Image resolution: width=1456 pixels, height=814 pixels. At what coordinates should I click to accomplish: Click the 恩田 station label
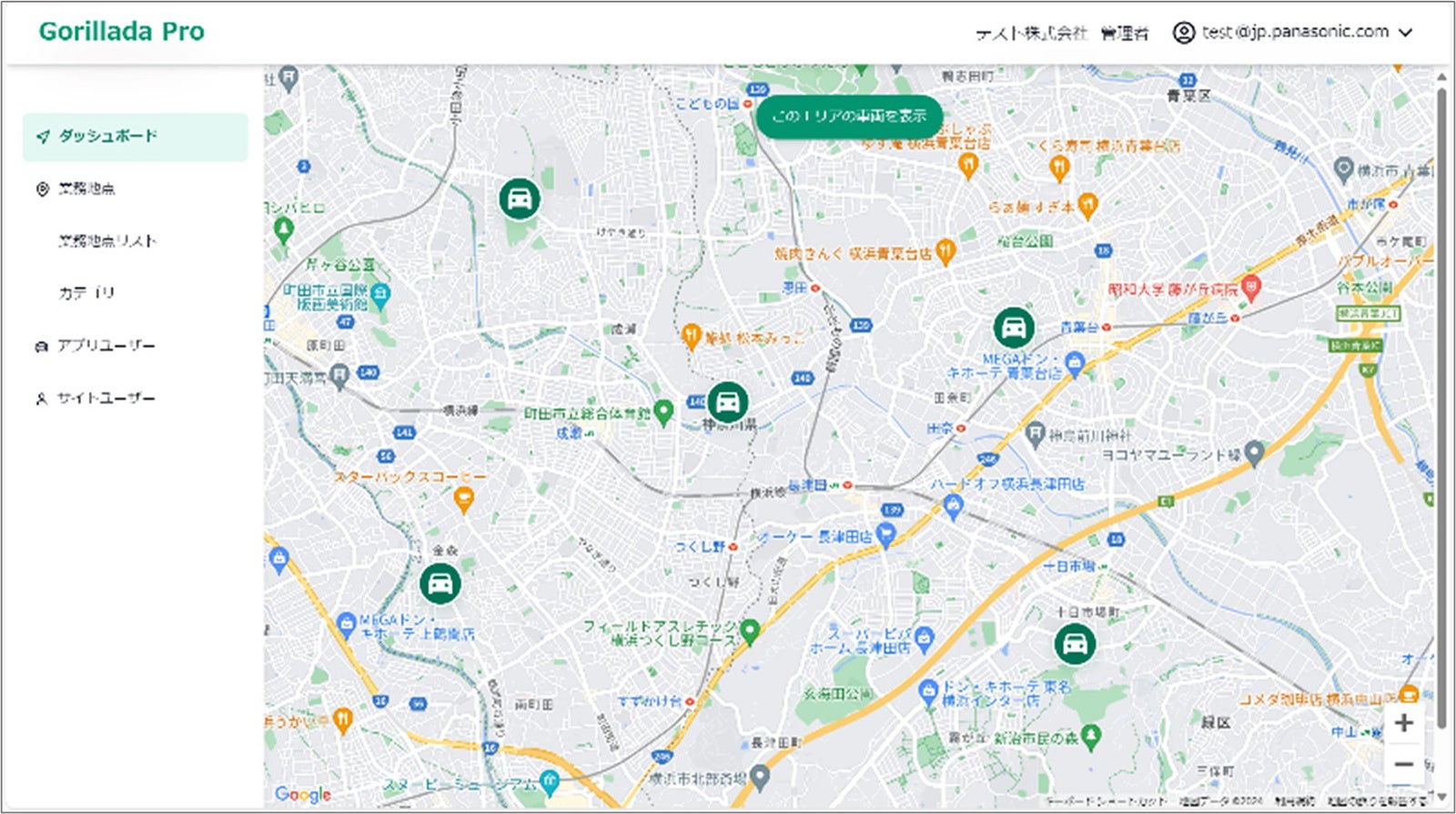794,288
